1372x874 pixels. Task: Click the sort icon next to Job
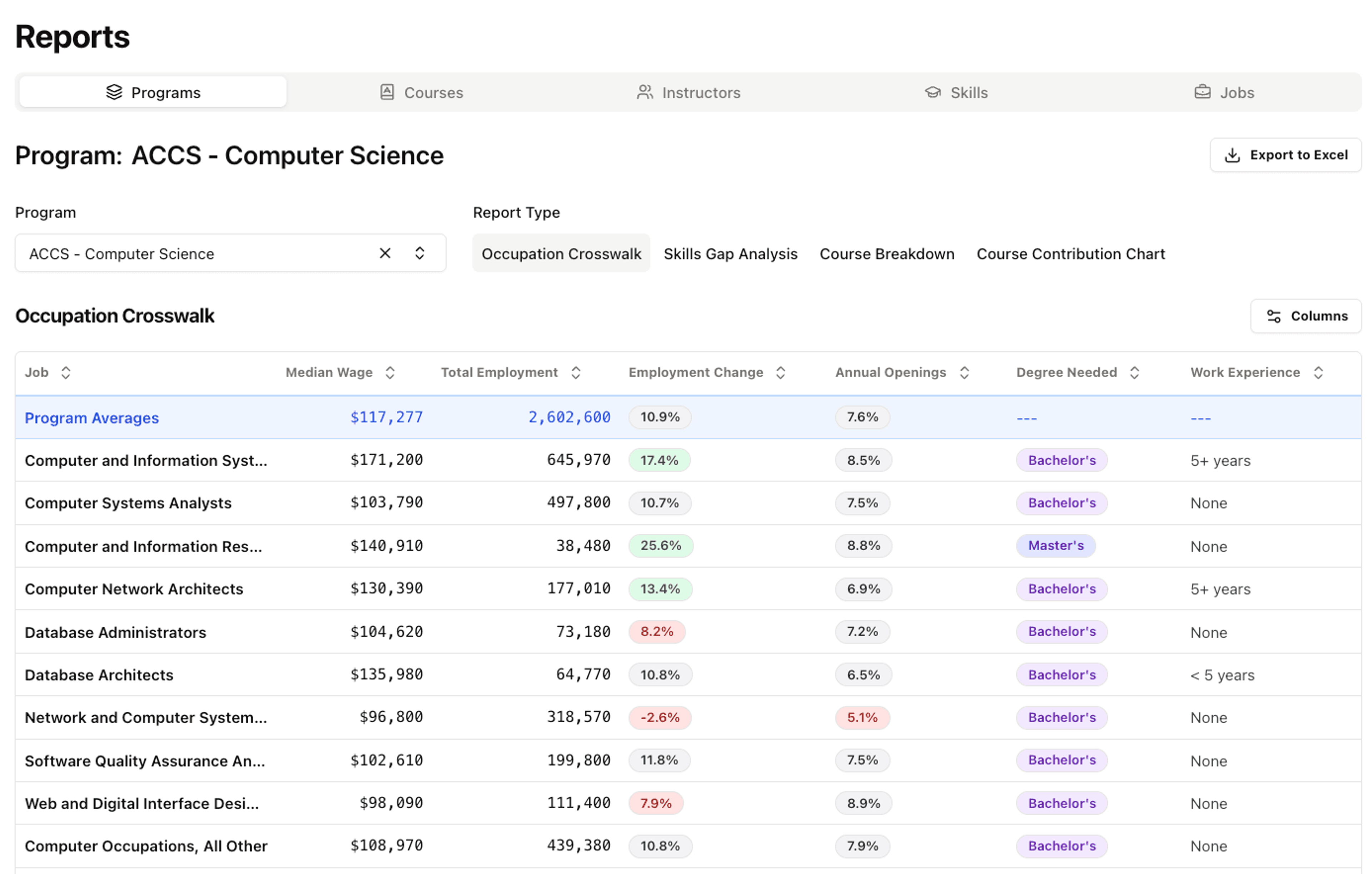click(66, 373)
